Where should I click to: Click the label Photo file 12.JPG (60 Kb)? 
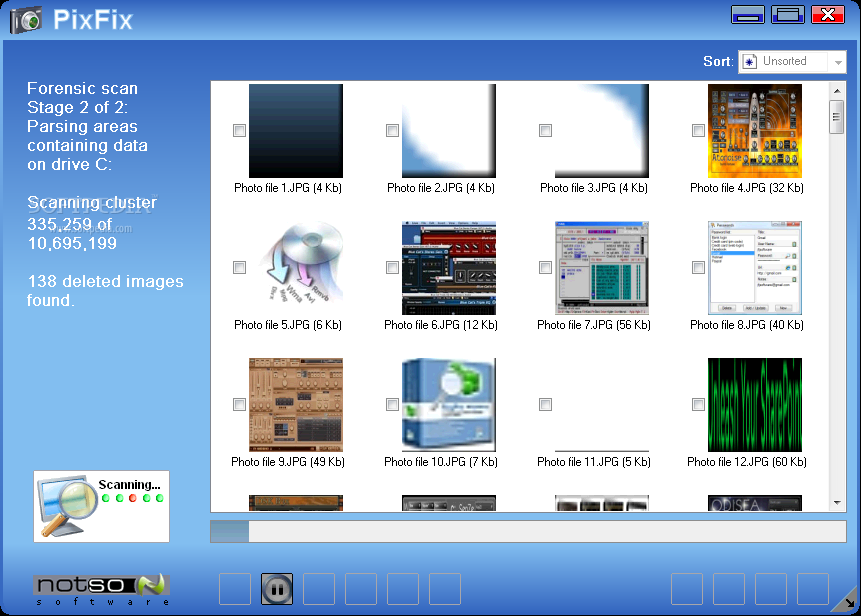pos(747,462)
